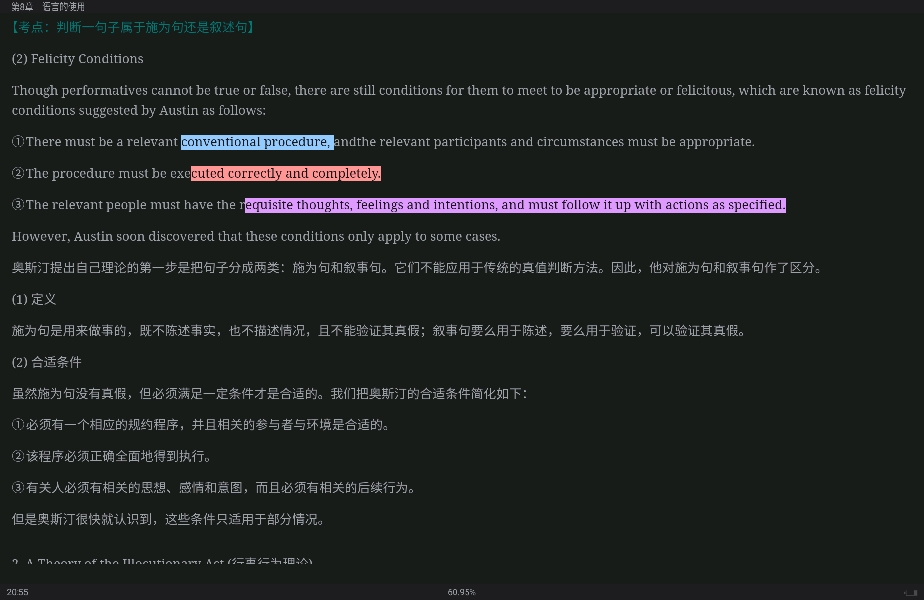
Task: Click the '(1) 定义' section heading
Action: click(x=34, y=300)
